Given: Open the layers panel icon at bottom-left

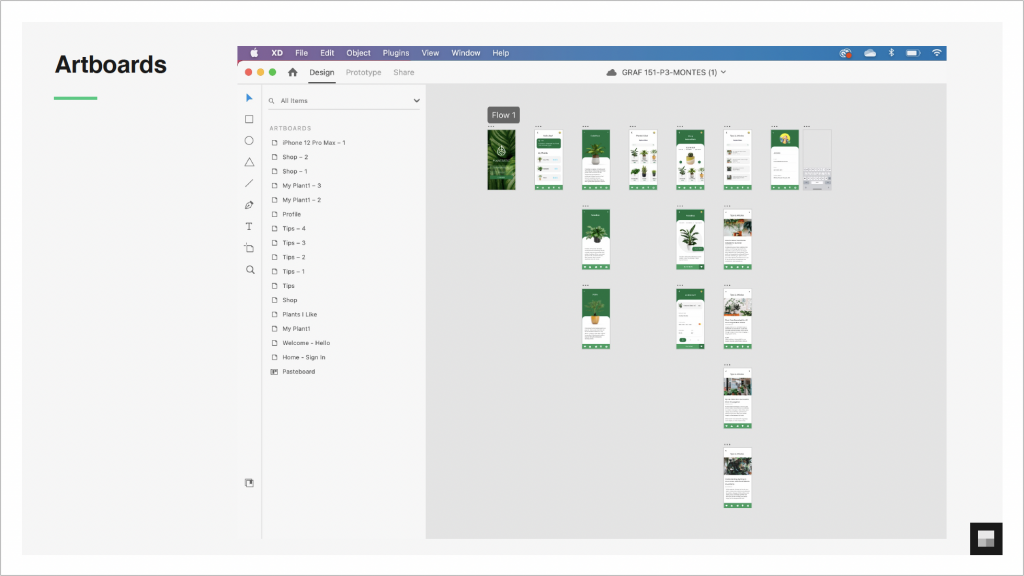Looking at the screenshot, I should pyautogui.click(x=249, y=483).
